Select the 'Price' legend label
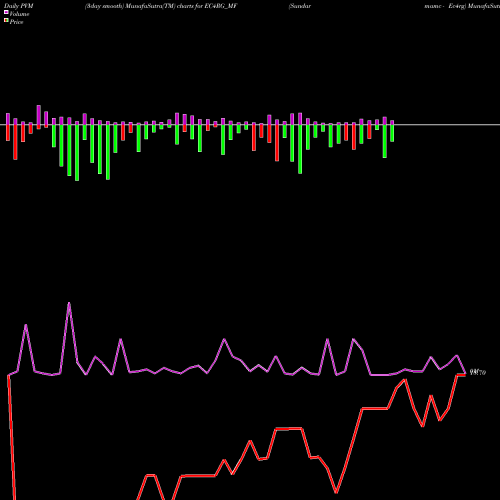 pyautogui.click(x=16, y=22)
